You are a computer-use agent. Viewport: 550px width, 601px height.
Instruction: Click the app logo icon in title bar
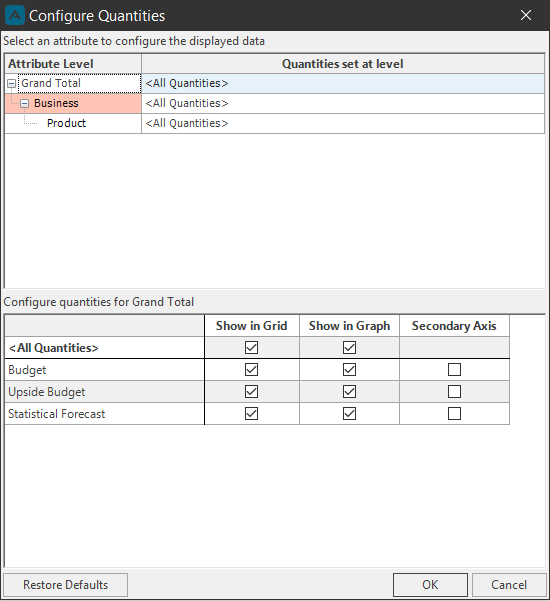(x=15, y=15)
